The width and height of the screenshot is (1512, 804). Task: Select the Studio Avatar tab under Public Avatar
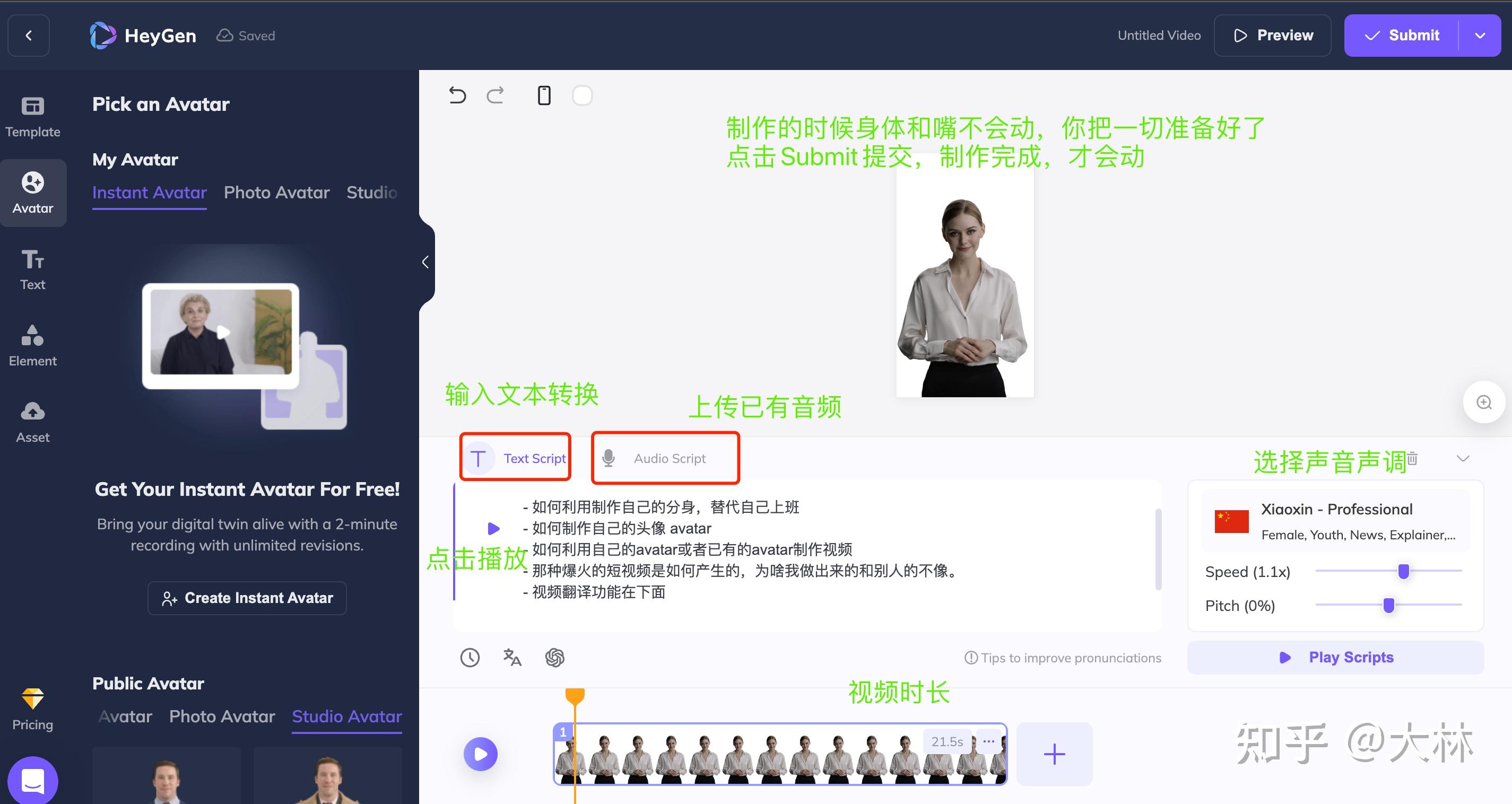(346, 716)
